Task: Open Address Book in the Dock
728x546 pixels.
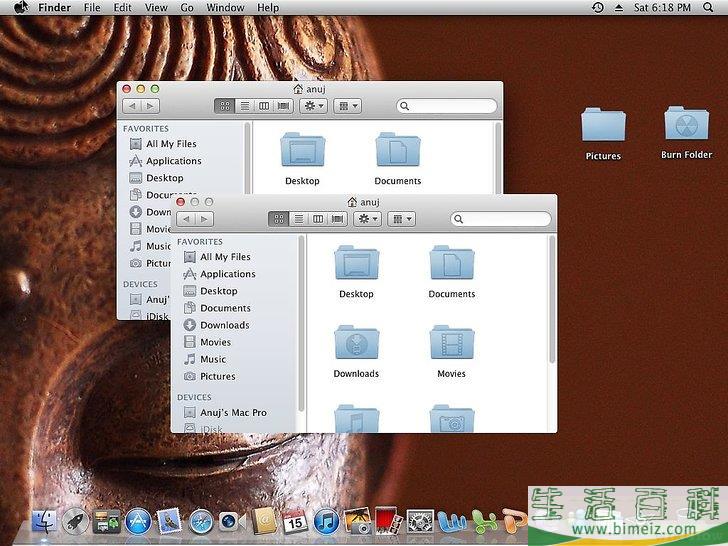Action: click(264, 521)
